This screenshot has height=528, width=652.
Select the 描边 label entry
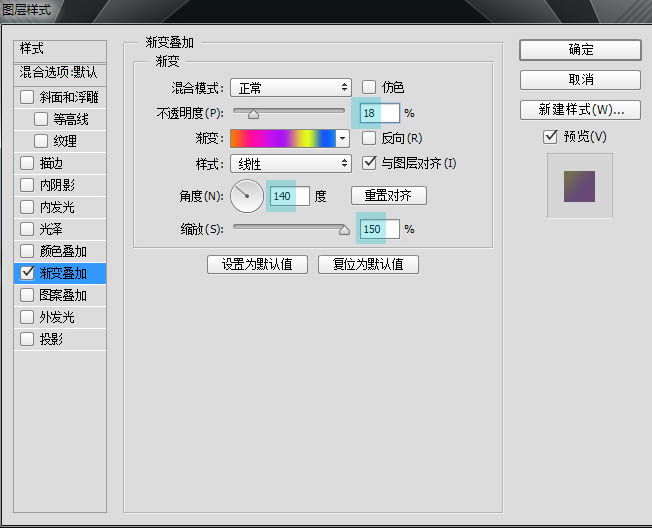click(x=51, y=163)
